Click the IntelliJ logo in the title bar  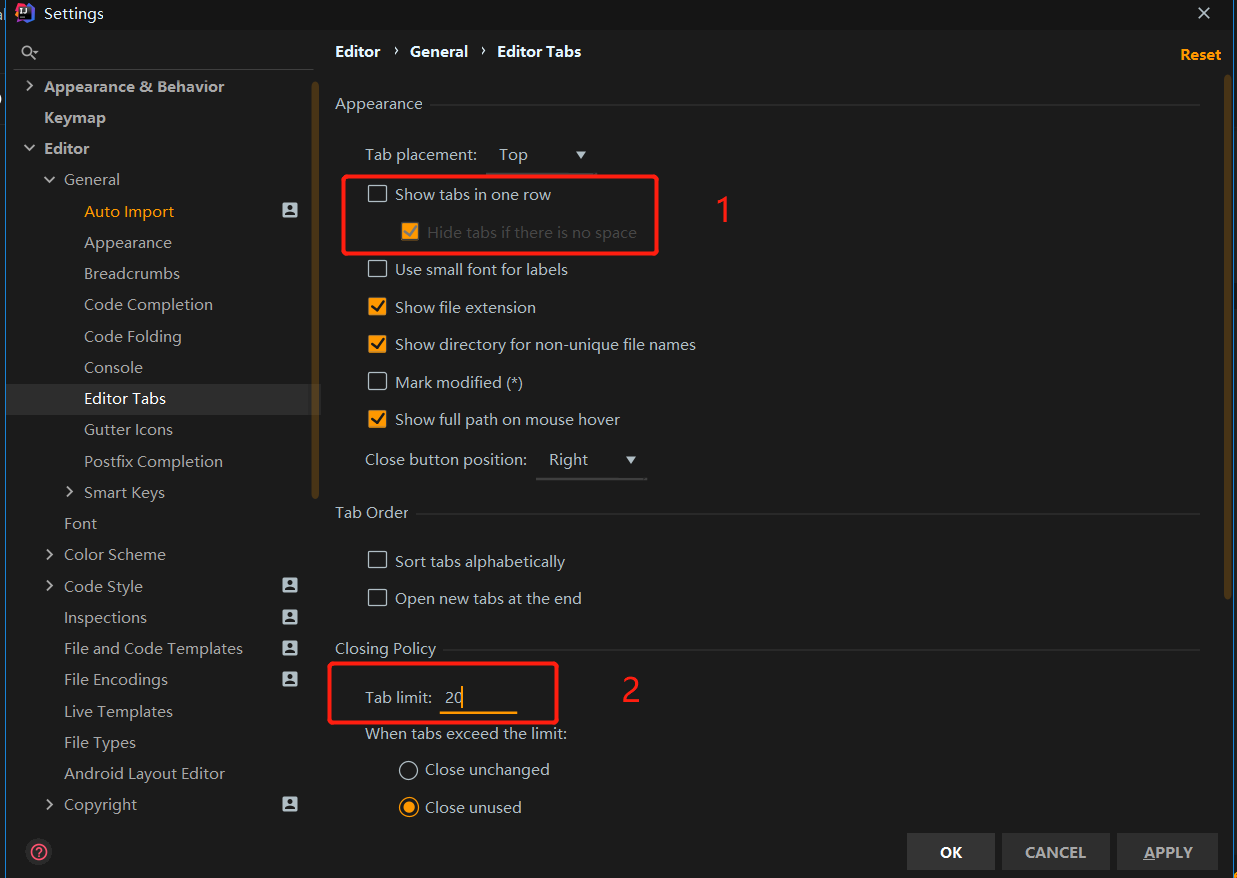click(x=26, y=13)
